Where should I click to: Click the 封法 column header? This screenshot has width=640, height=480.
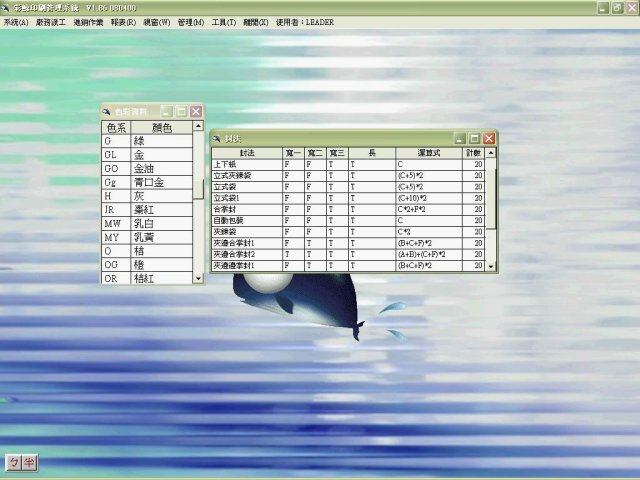[x=246, y=152]
